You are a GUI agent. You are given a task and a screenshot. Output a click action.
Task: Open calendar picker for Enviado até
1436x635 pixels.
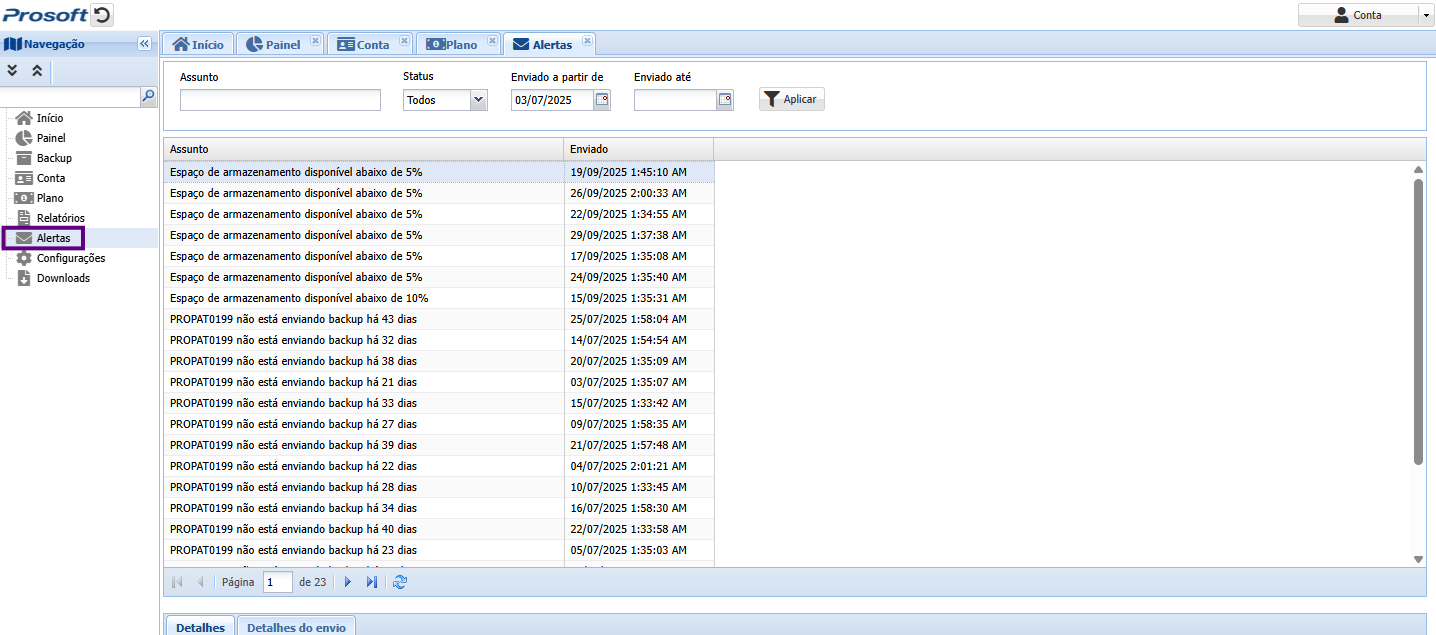click(725, 100)
